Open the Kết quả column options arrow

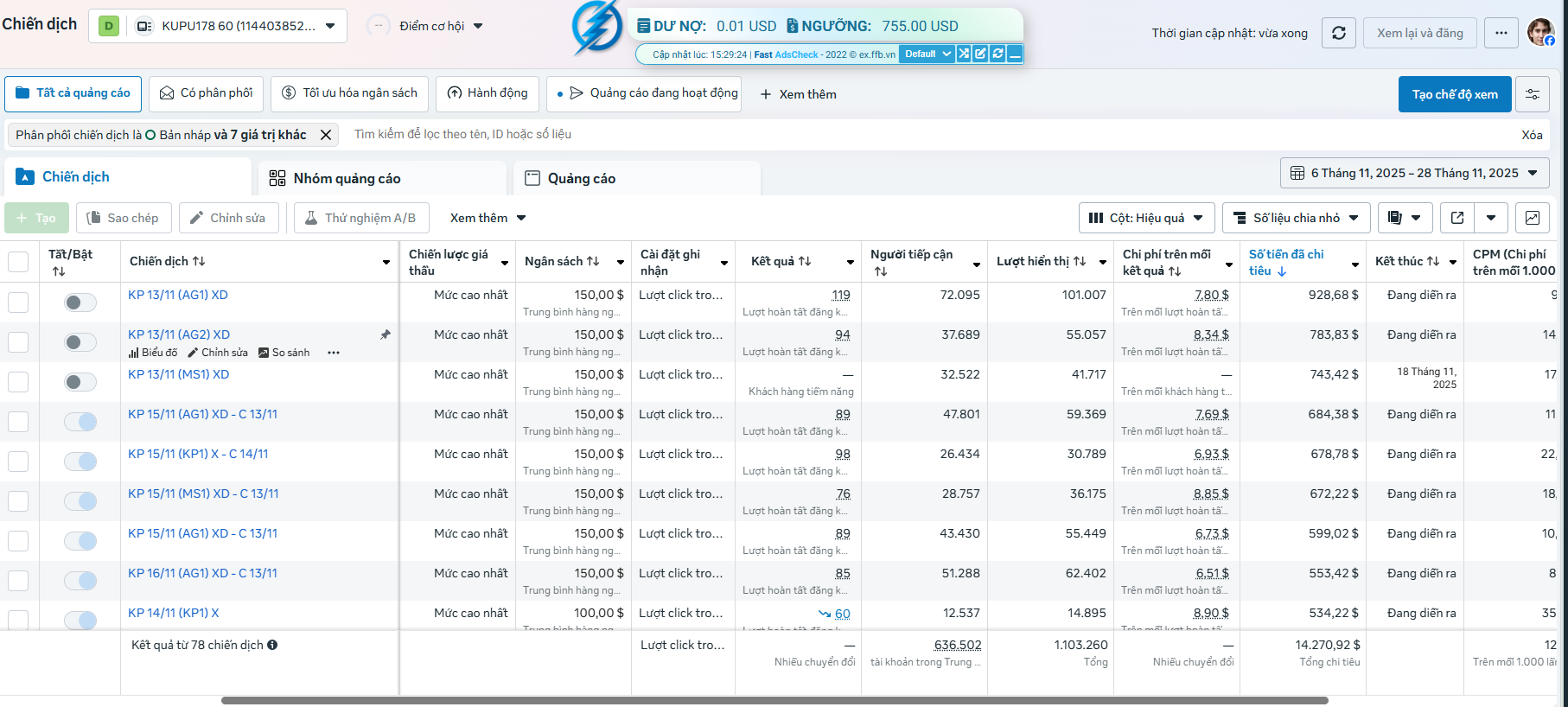tap(851, 262)
